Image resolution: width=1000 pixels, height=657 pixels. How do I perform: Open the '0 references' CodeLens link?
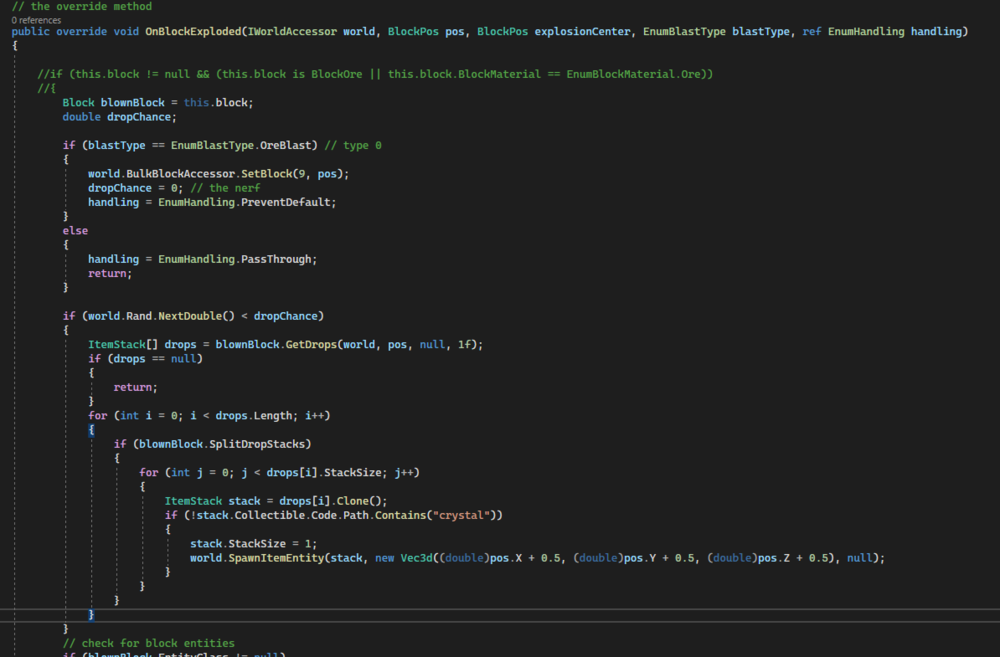click(x=37, y=19)
